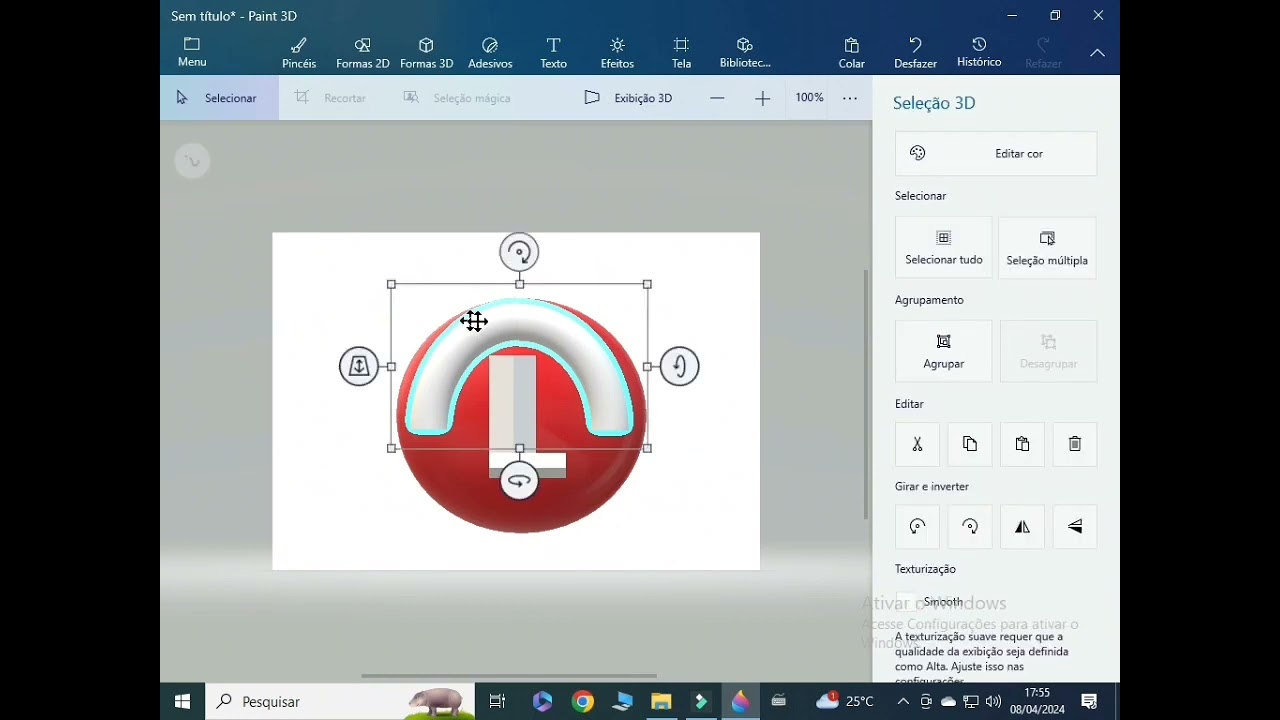This screenshot has height=720, width=1280.
Task: Cut selection with the scissors icon
Action: click(x=917, y=444)
